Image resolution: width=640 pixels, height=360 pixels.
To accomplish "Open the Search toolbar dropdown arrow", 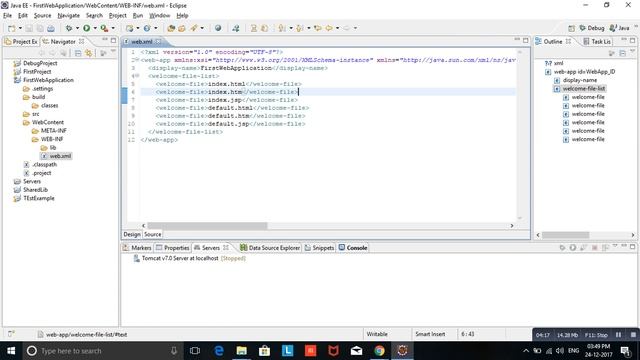I will (202, 28).
